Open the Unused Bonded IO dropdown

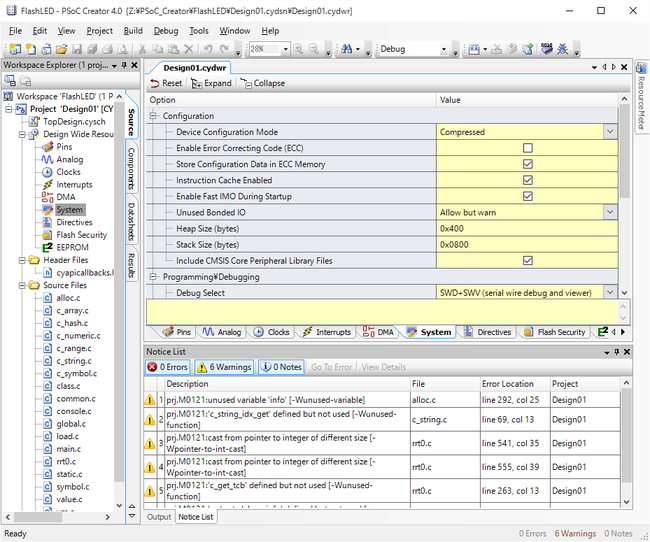609,212
